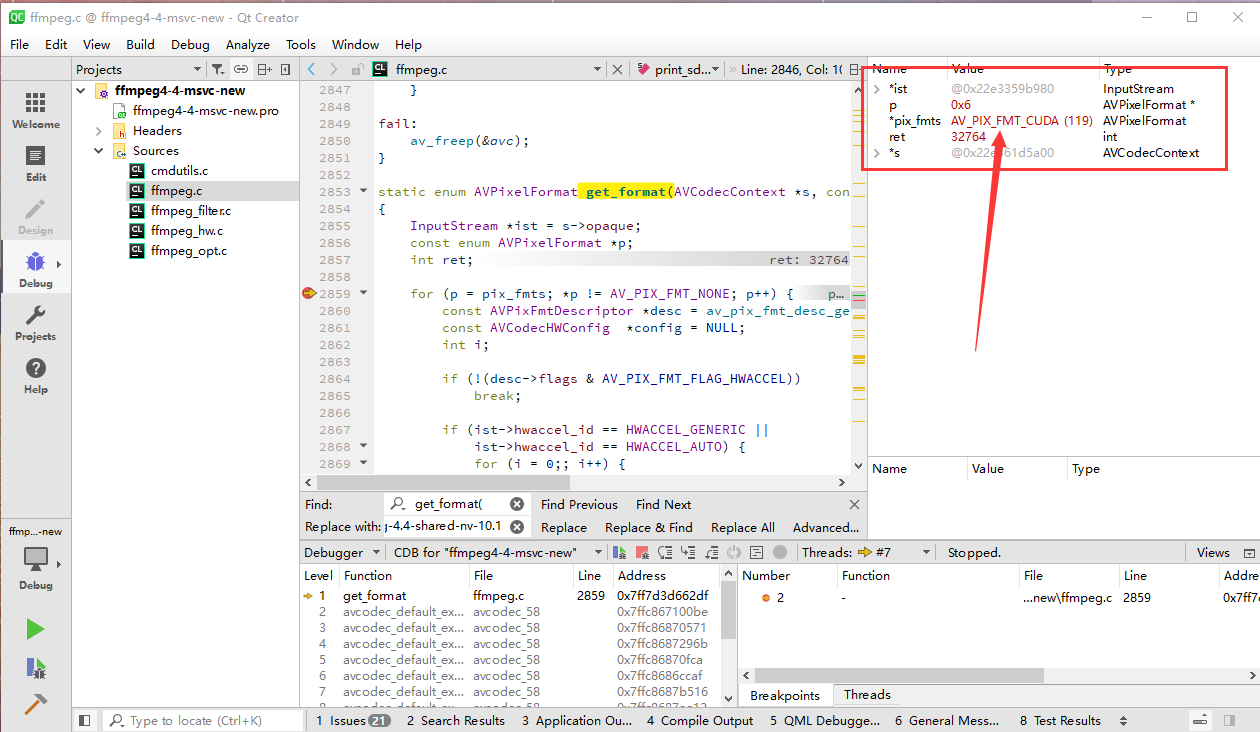
Task: Clear the Find field text
Action: (x=517, y=504)
